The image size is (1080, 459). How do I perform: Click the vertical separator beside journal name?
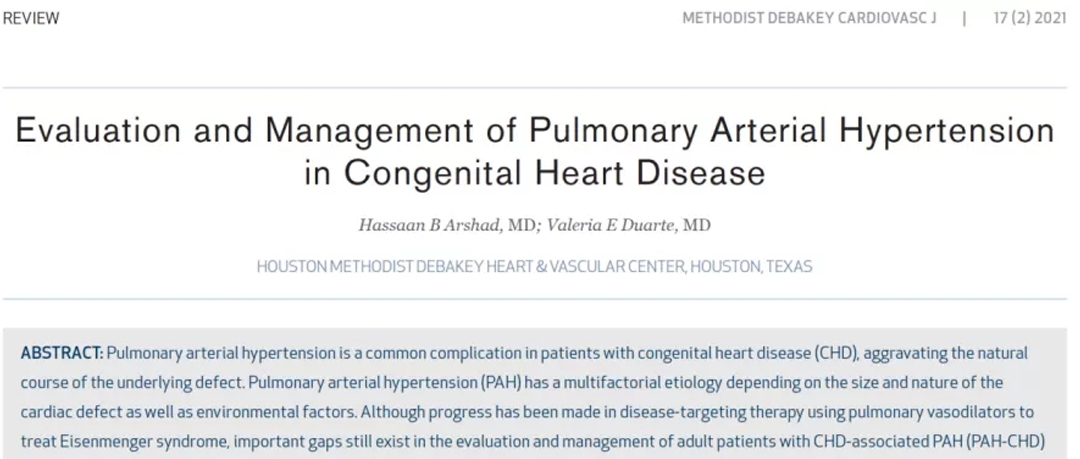tap(964, 19)
